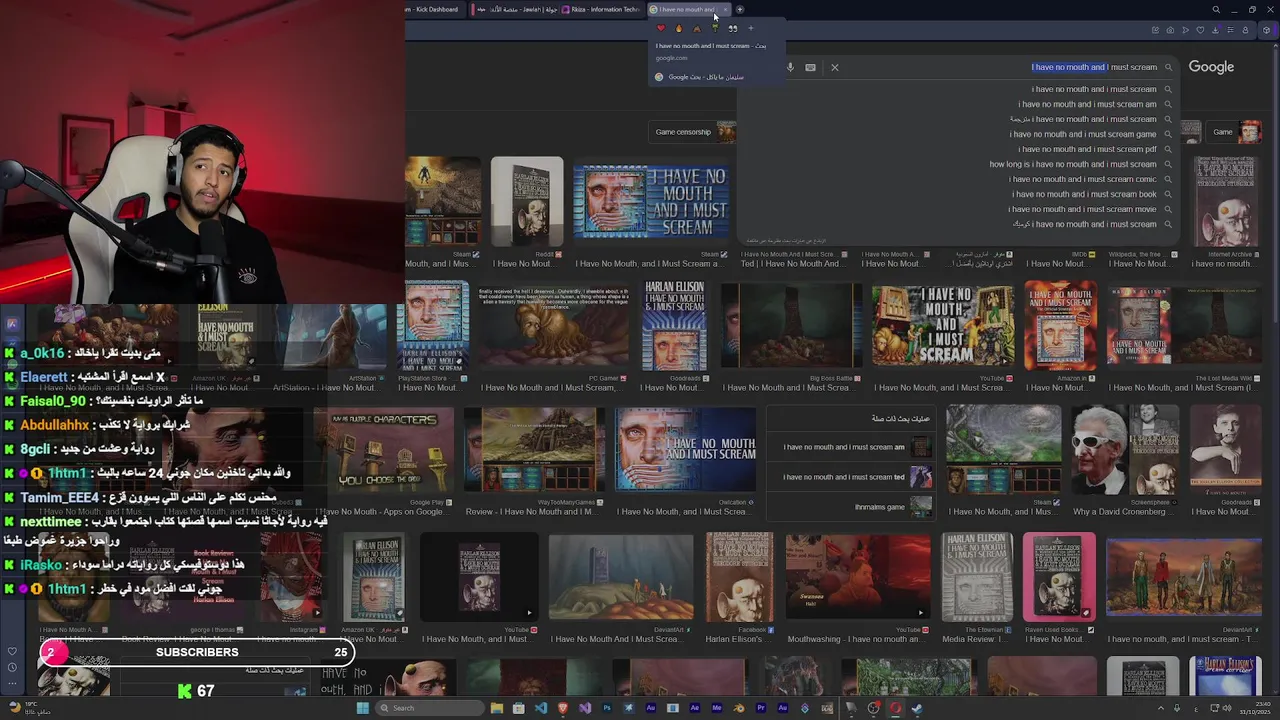This screenshot has height=720, width=1280.
Task: Click the quote mark emoji in tab preview
Action: (732, 28)
